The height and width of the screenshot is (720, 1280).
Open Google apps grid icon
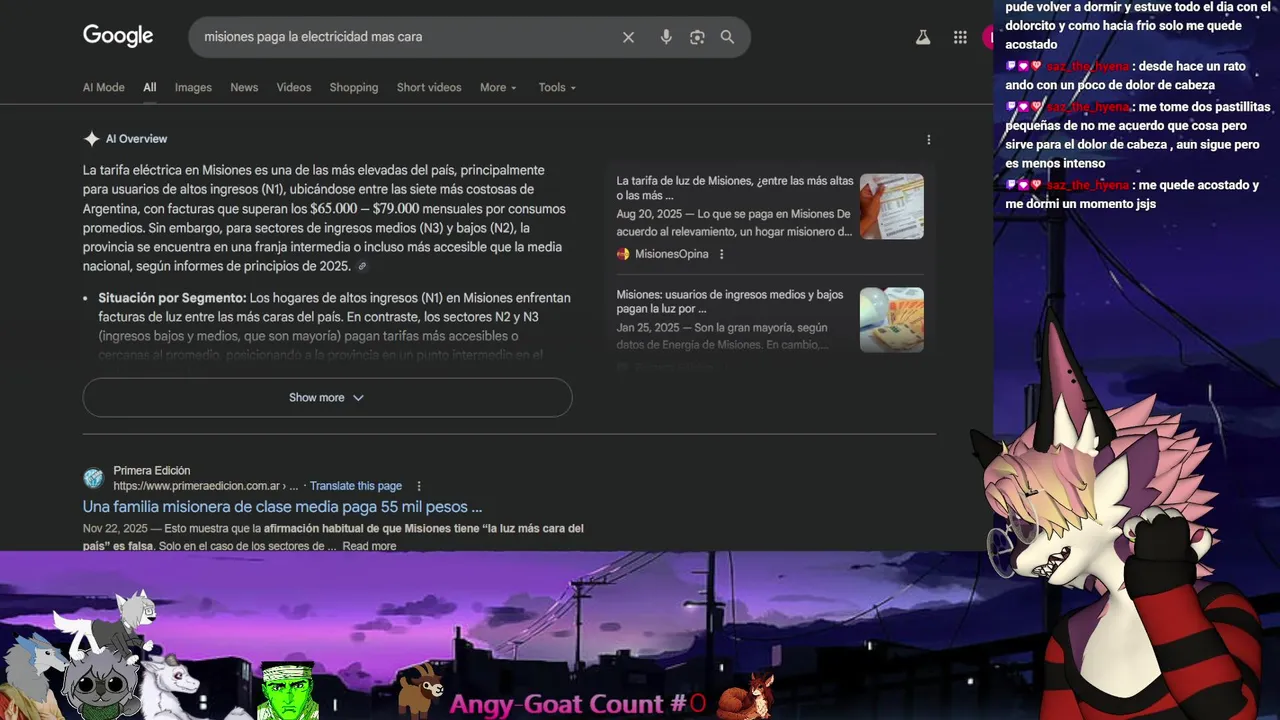tap(960, 37)
